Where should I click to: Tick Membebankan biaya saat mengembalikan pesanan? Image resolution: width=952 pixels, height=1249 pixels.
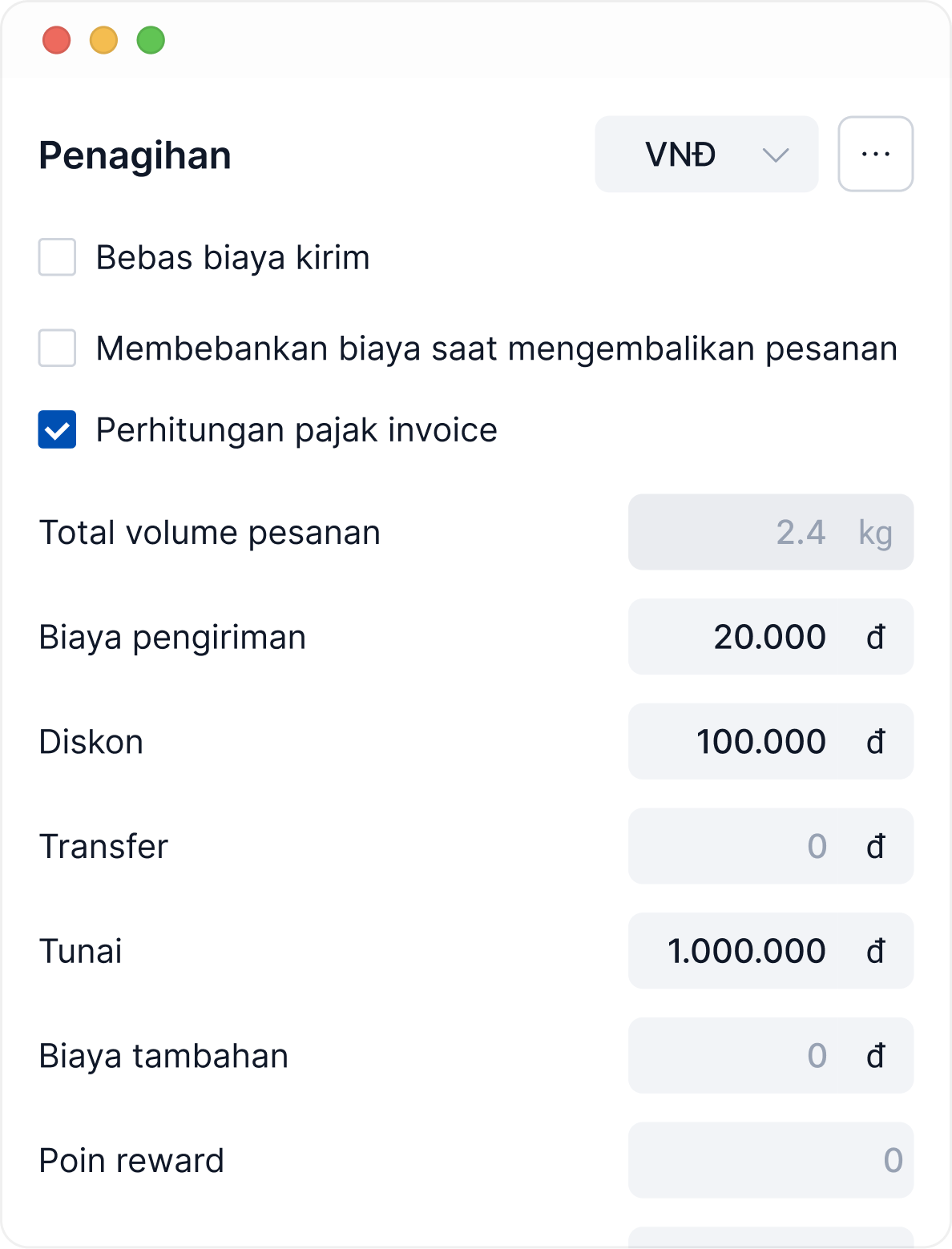coord(58,348)
